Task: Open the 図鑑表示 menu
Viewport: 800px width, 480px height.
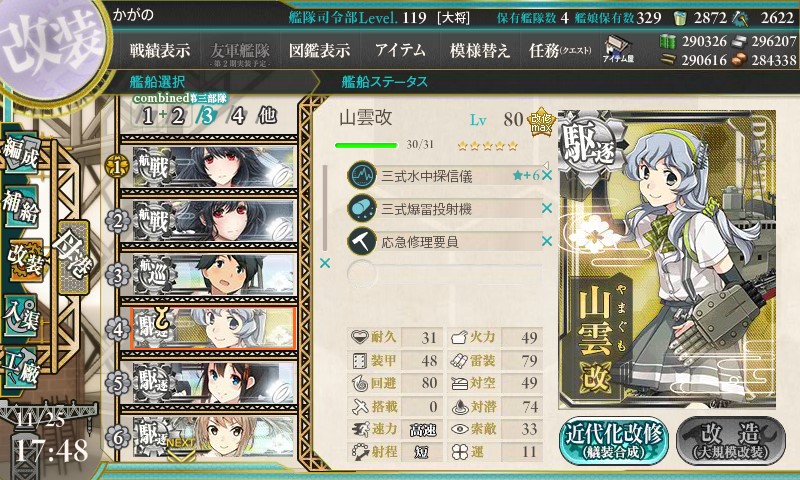Action: pyautogui.click(x=319, y=50)
